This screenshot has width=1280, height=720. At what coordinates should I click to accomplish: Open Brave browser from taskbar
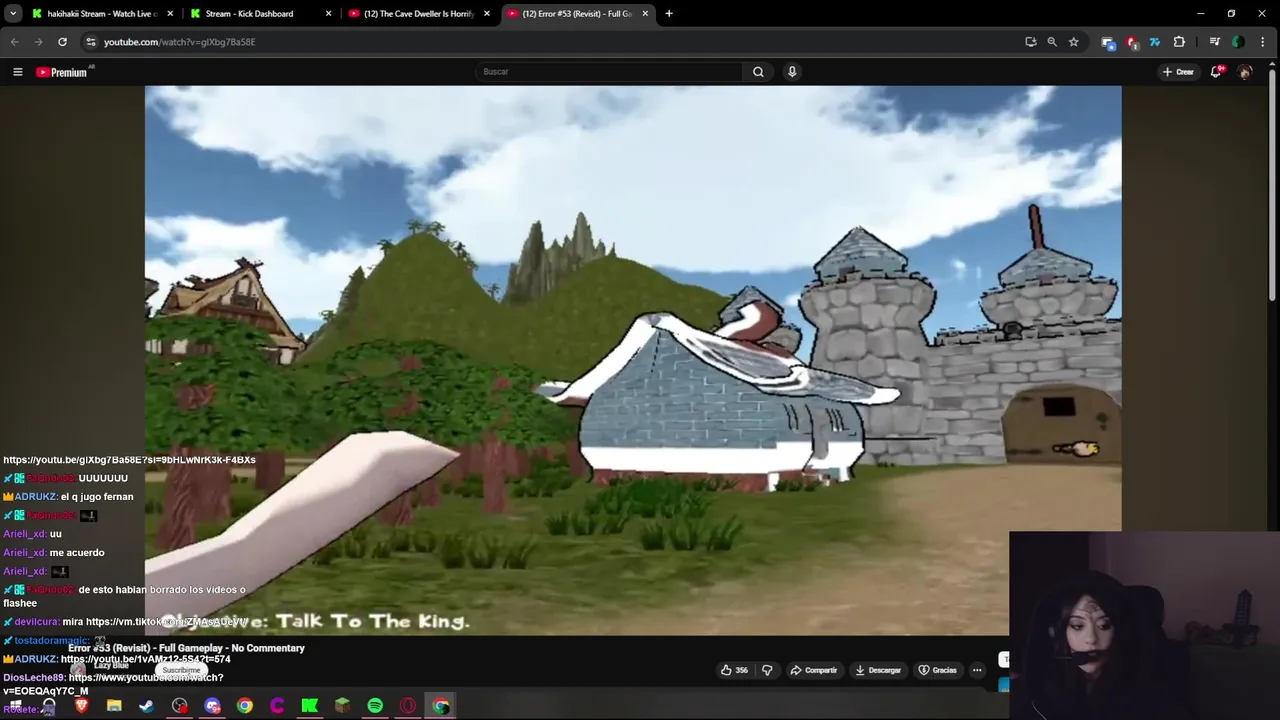click(x=81, y=705)
